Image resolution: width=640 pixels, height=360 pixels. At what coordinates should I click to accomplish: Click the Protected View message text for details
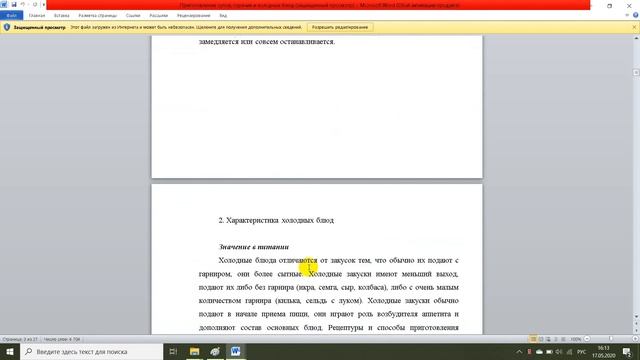186,27
